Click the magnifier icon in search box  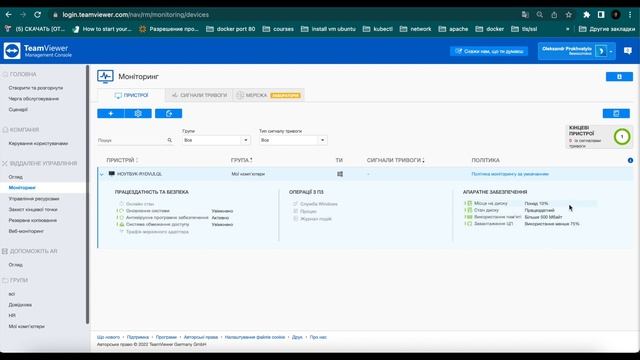[169, 140]
